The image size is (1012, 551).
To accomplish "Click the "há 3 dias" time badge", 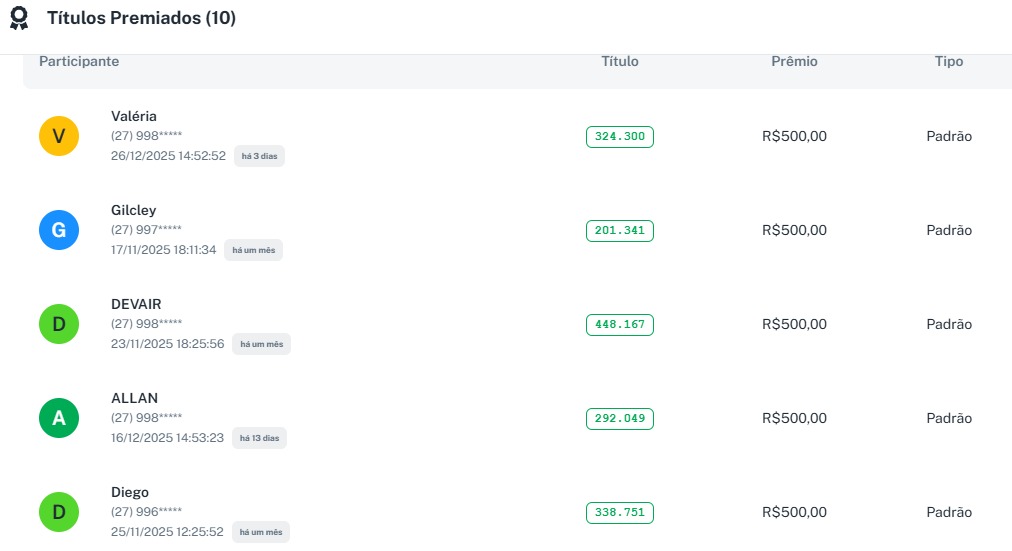I will click(x=259, y=156).
